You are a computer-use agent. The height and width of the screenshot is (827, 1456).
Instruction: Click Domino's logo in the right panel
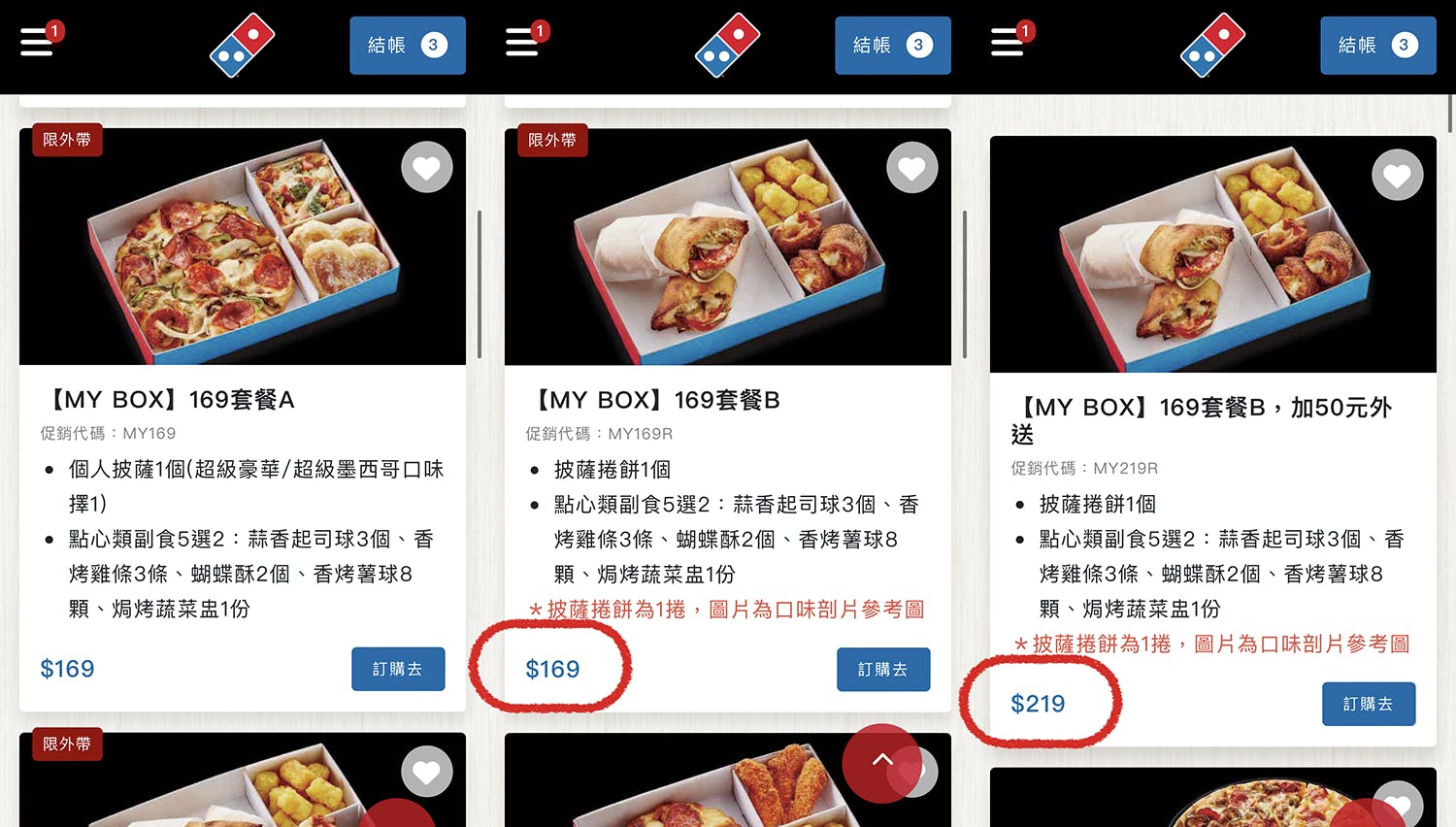[x=1213, y=45]
